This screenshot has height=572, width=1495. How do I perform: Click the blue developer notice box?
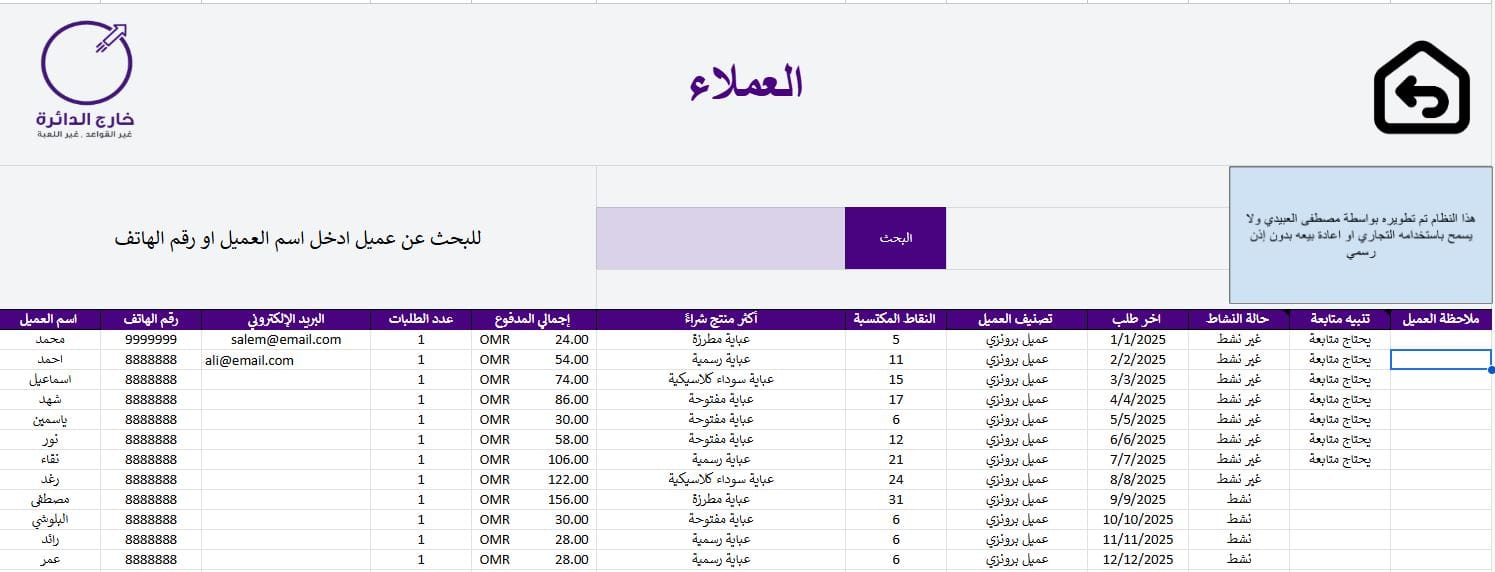click(x=1359, y=235)
